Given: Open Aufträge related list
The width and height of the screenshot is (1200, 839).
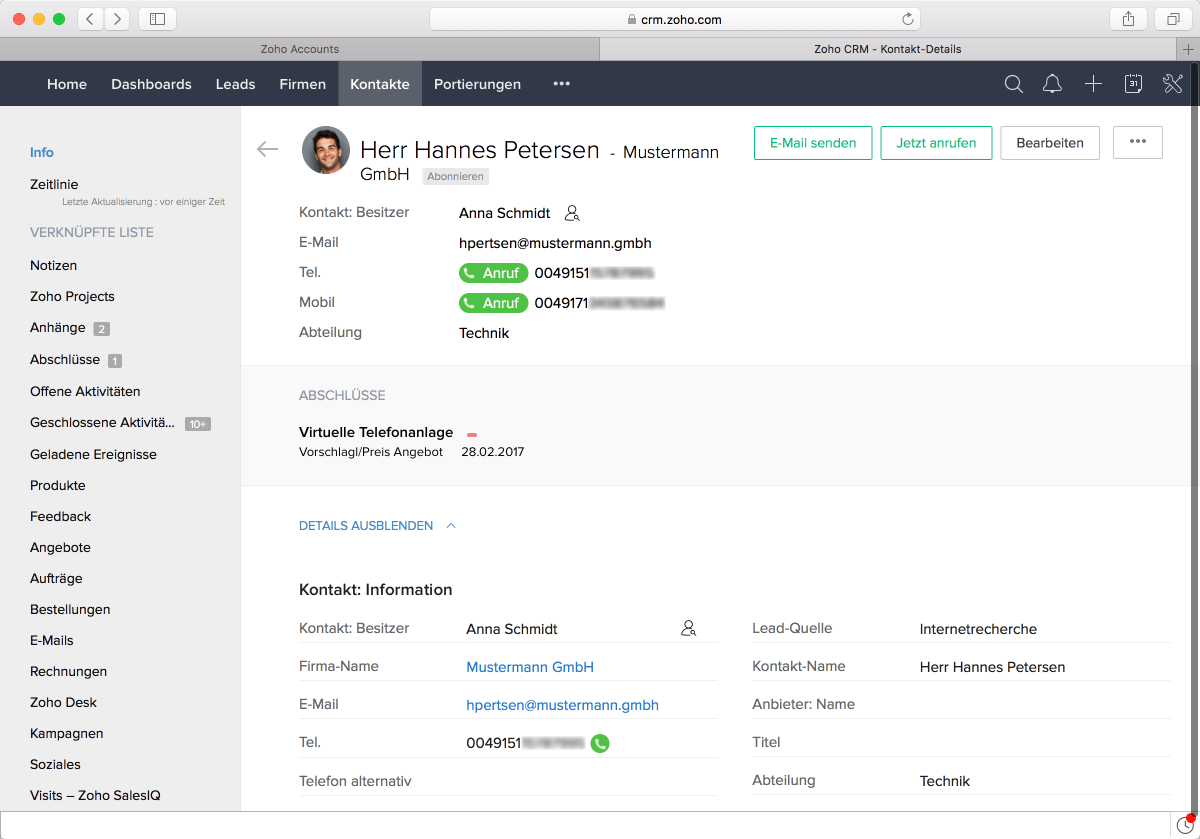Looking at the screenshot, I should pos(56,578).
